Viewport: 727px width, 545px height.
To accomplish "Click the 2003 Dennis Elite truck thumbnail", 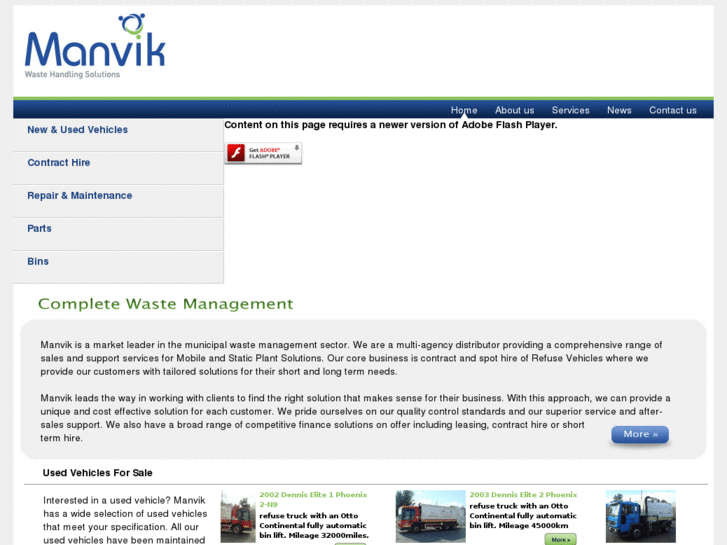I will pos(430,516).
